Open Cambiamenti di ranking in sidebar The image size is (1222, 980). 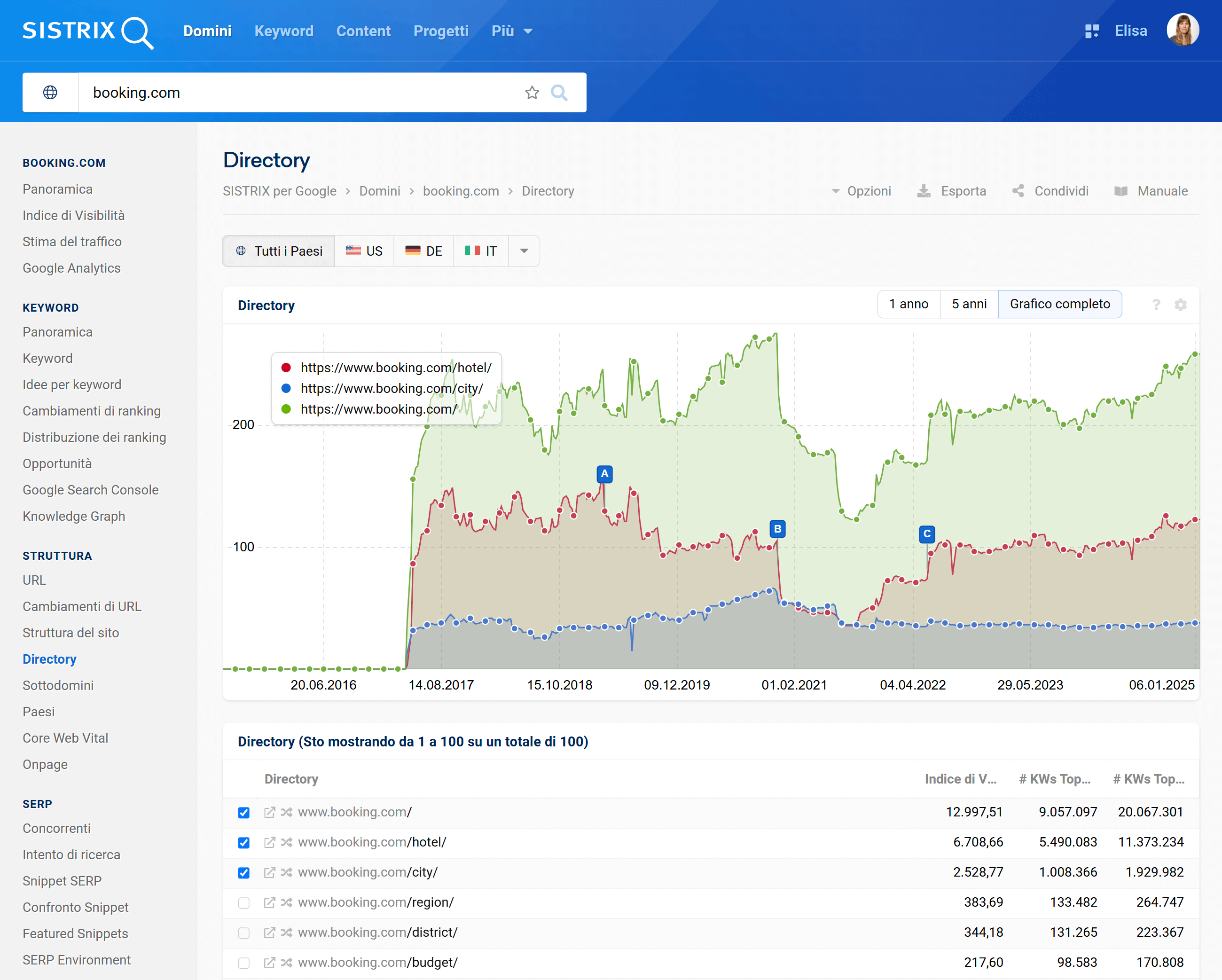tap(92, 411)
